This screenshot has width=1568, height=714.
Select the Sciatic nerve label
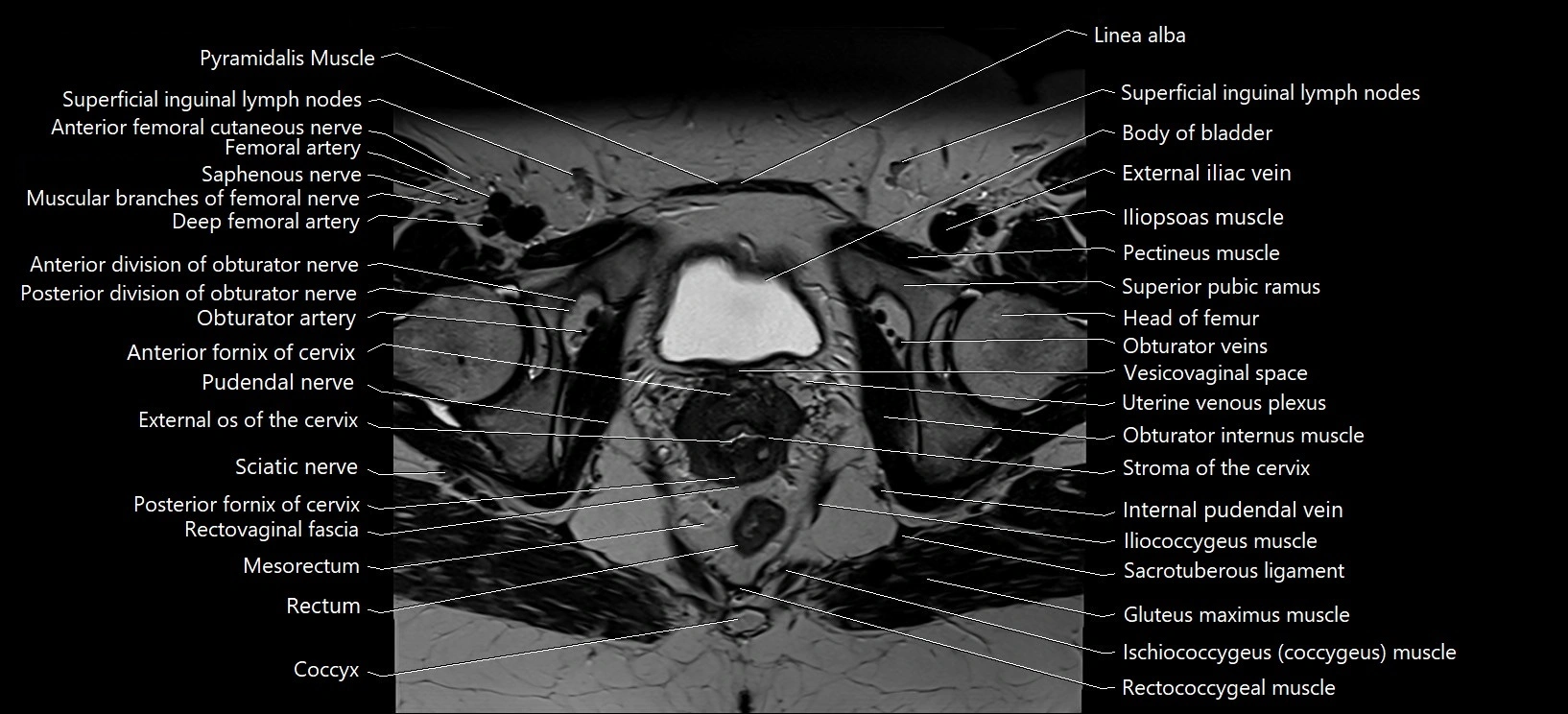click(x=297, y=467)
